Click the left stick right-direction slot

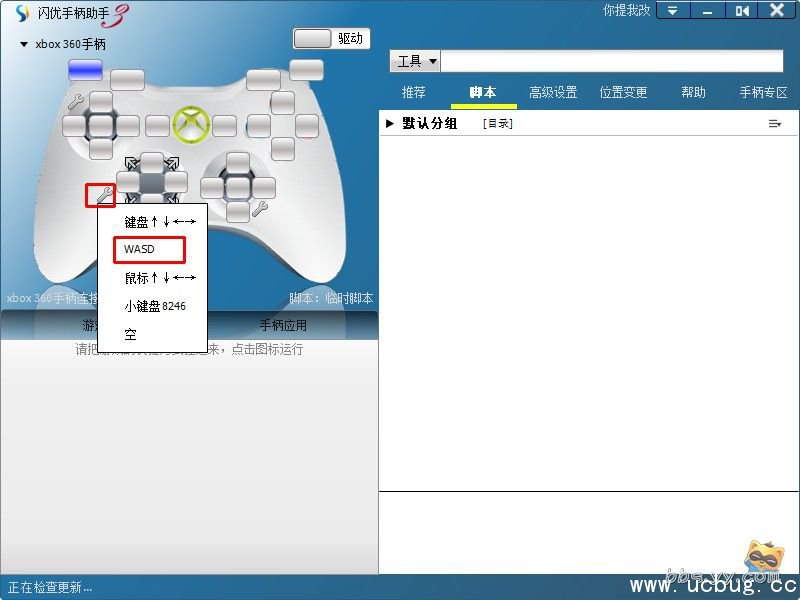tap(128, 126)
